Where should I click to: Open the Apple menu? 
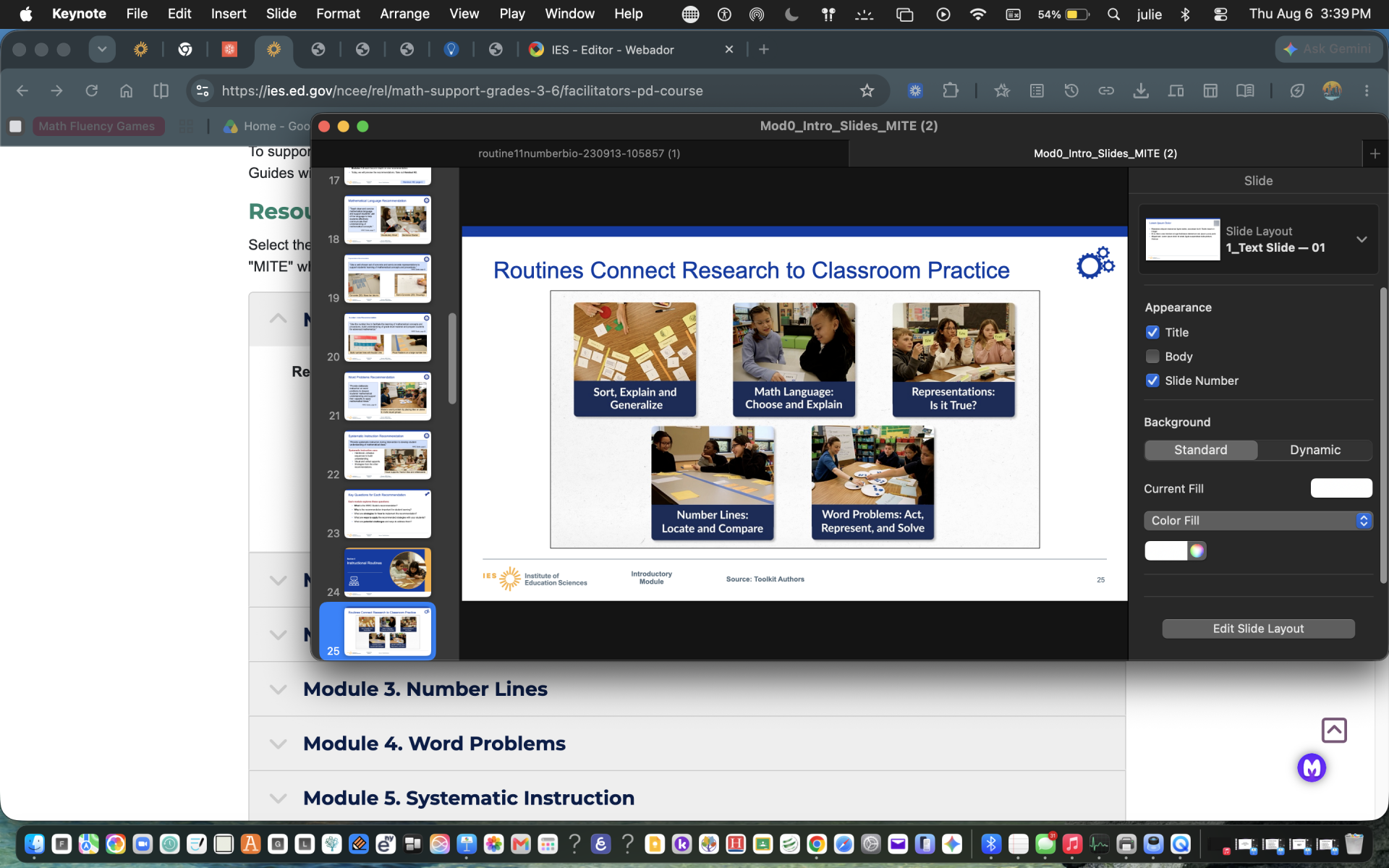pyautogui.click(x=26, y=14)
